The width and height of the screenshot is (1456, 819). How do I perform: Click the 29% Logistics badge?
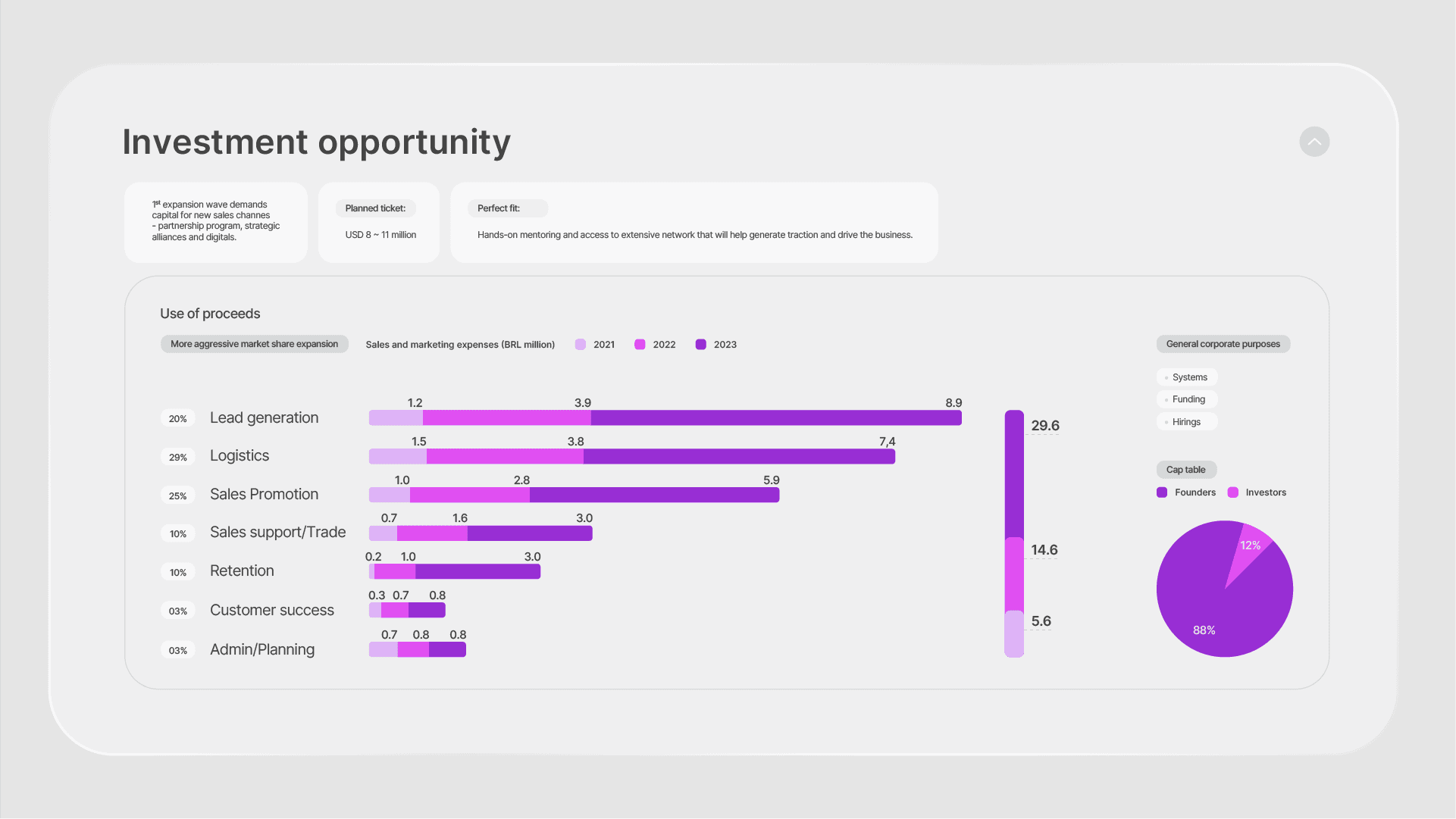point(178,457)
